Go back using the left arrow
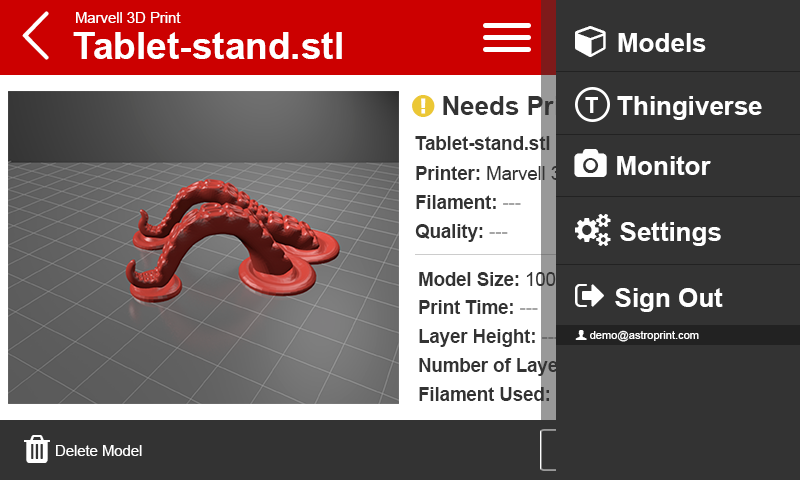Image resolution: width=800 pixels, height=480 pixels. click(x=36, y=36)
